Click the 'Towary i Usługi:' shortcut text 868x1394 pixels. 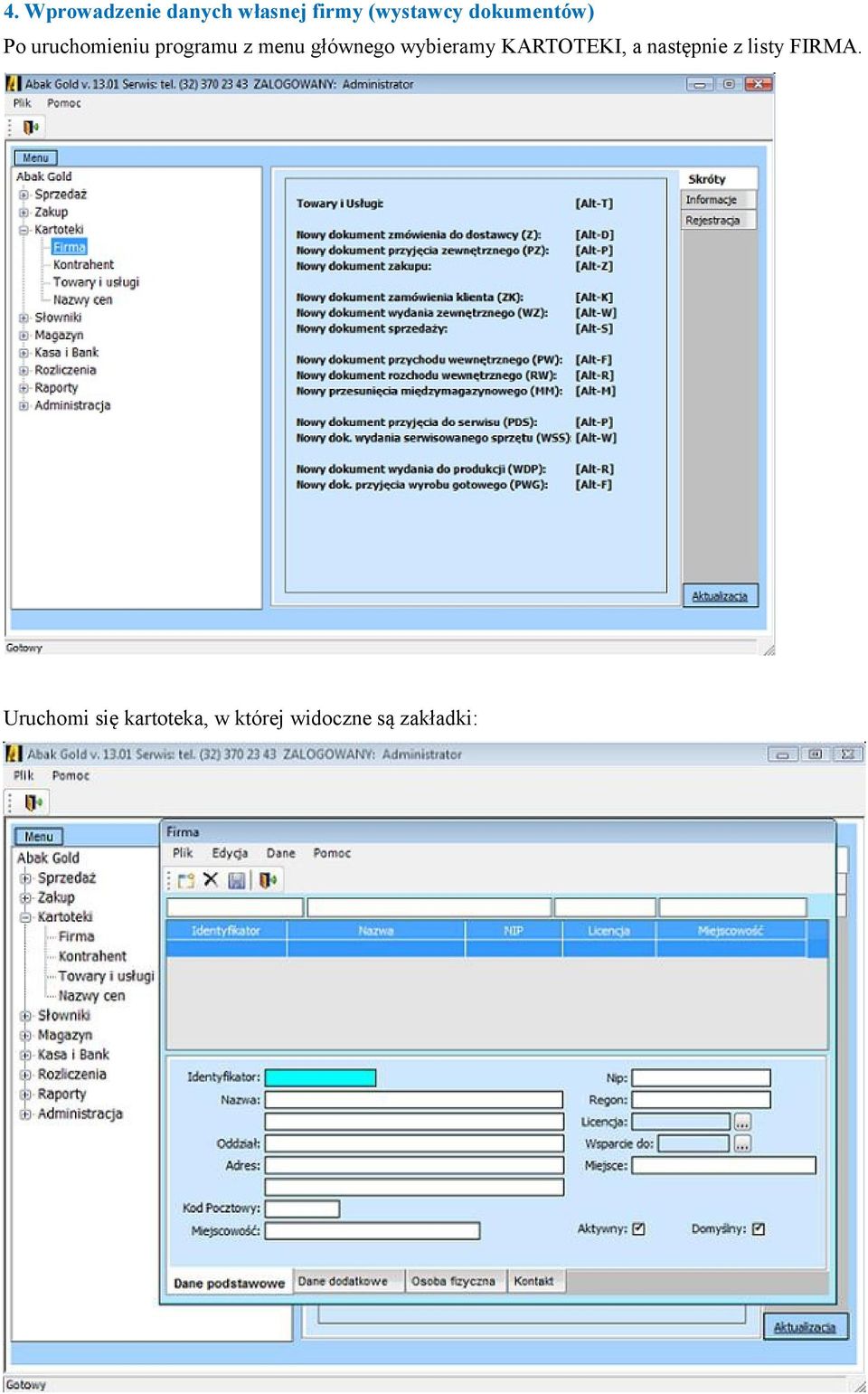click(340, 204)
